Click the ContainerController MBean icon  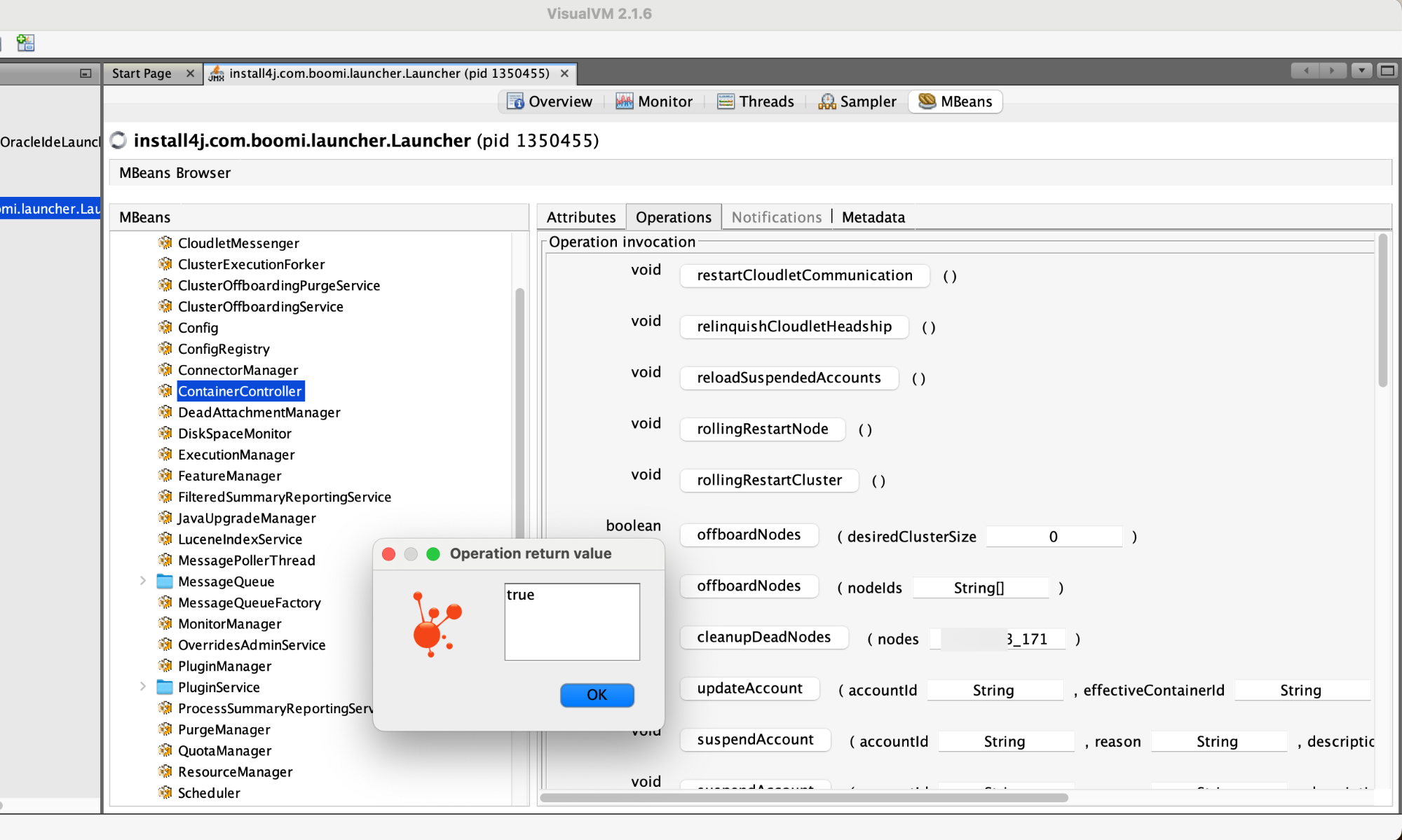pyautogui.click(x=165, y=391)
